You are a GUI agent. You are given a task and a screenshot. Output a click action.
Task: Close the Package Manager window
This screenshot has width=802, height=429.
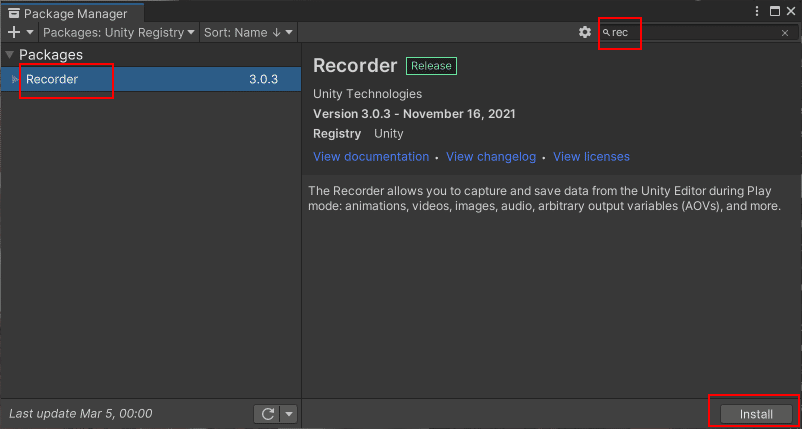pos(791,11)
